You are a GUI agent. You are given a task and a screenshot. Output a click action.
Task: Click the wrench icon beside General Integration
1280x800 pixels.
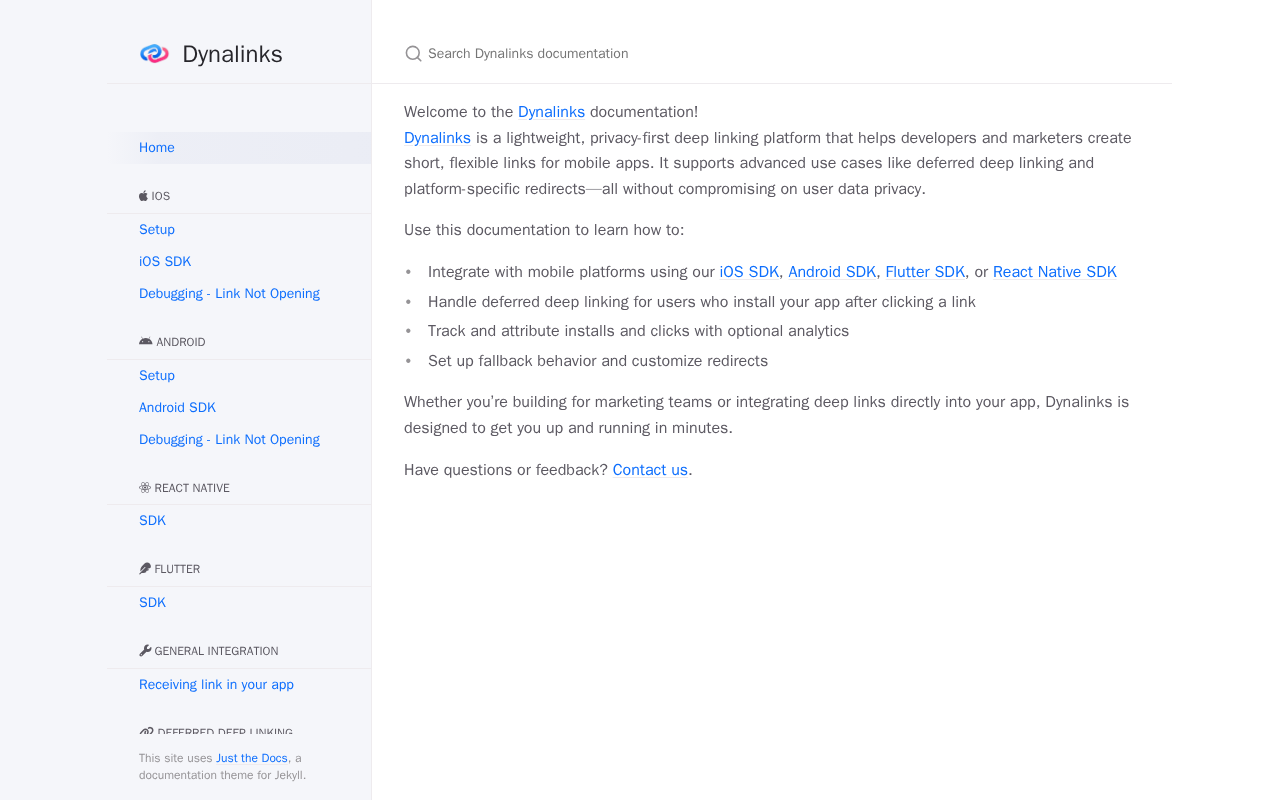[x=145, y=651]
